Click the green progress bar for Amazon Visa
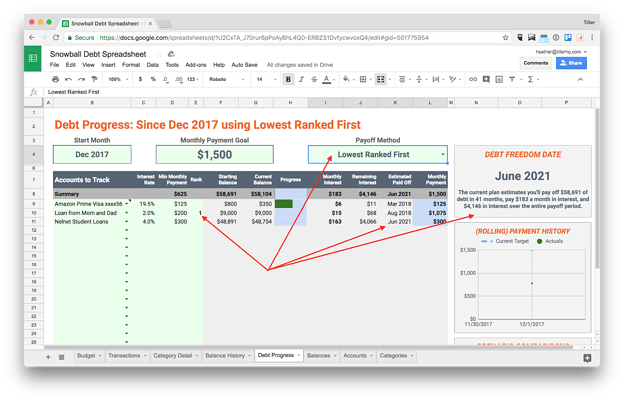Screen dimensions: 624x401 [284, 204]
